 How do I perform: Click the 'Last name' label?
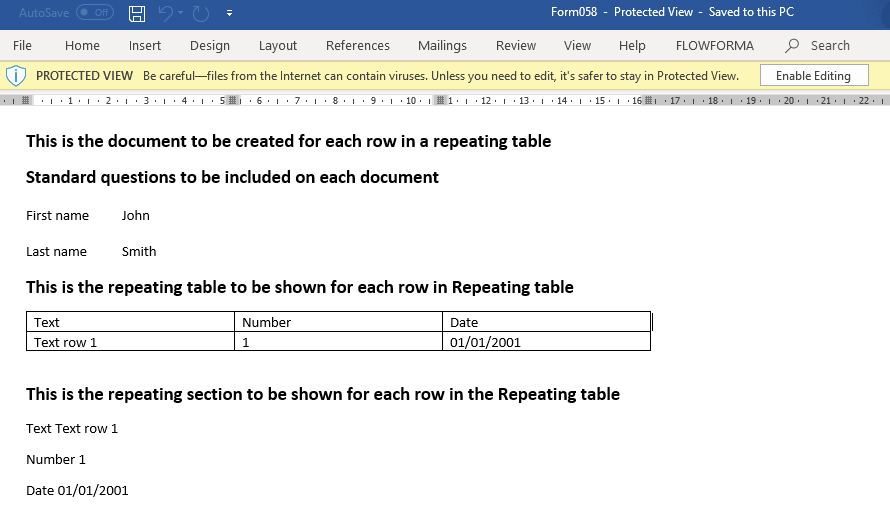tap(56, 251)
